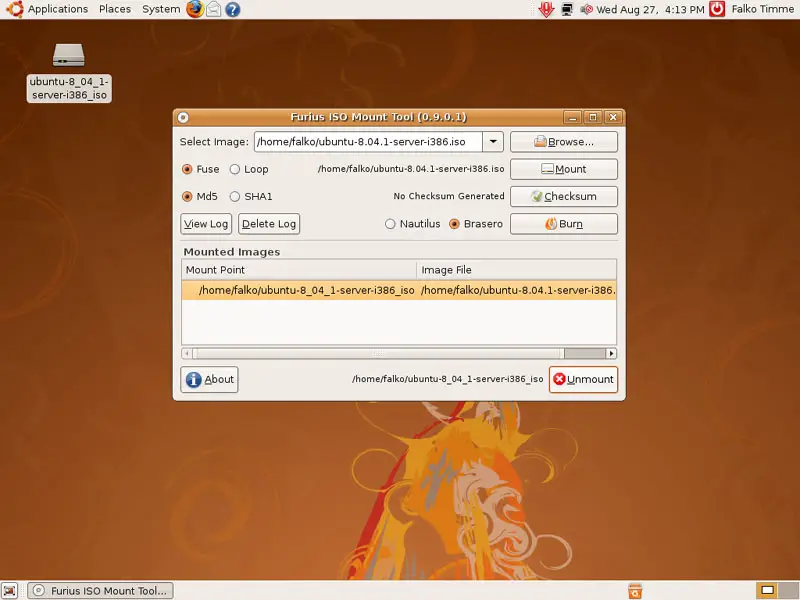Click the Mount button
The width and height of the screenshot is (800, 600).
tap(564, 169)
